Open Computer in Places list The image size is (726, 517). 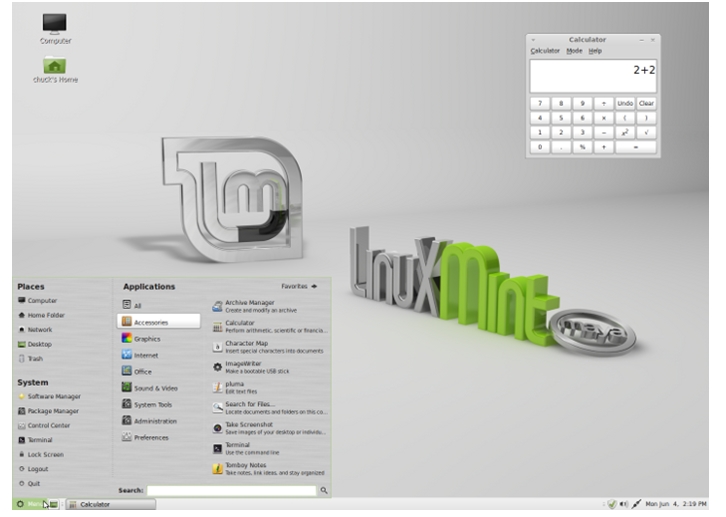(38, 300)
